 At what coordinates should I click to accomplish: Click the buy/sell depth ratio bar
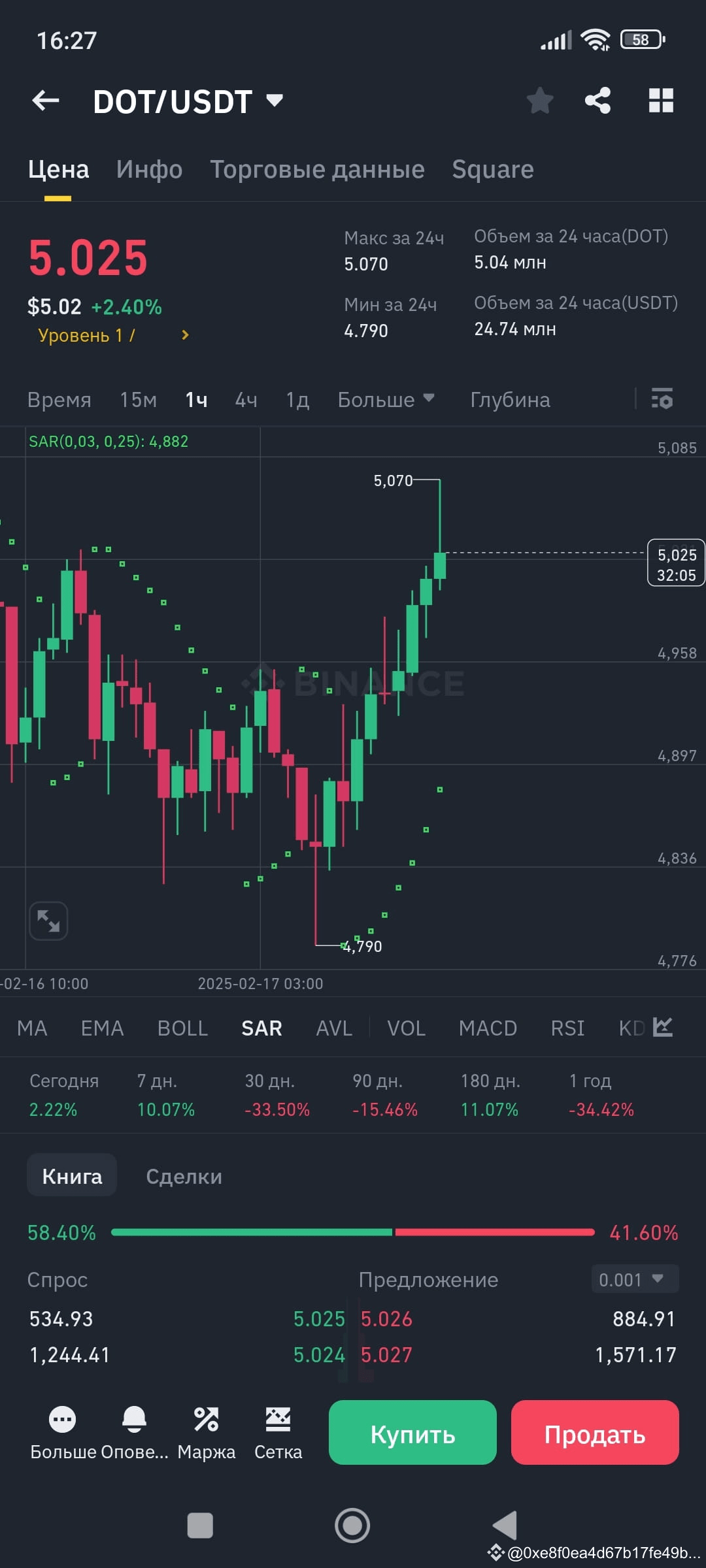pyautogui.click(x=353, y=1232)
